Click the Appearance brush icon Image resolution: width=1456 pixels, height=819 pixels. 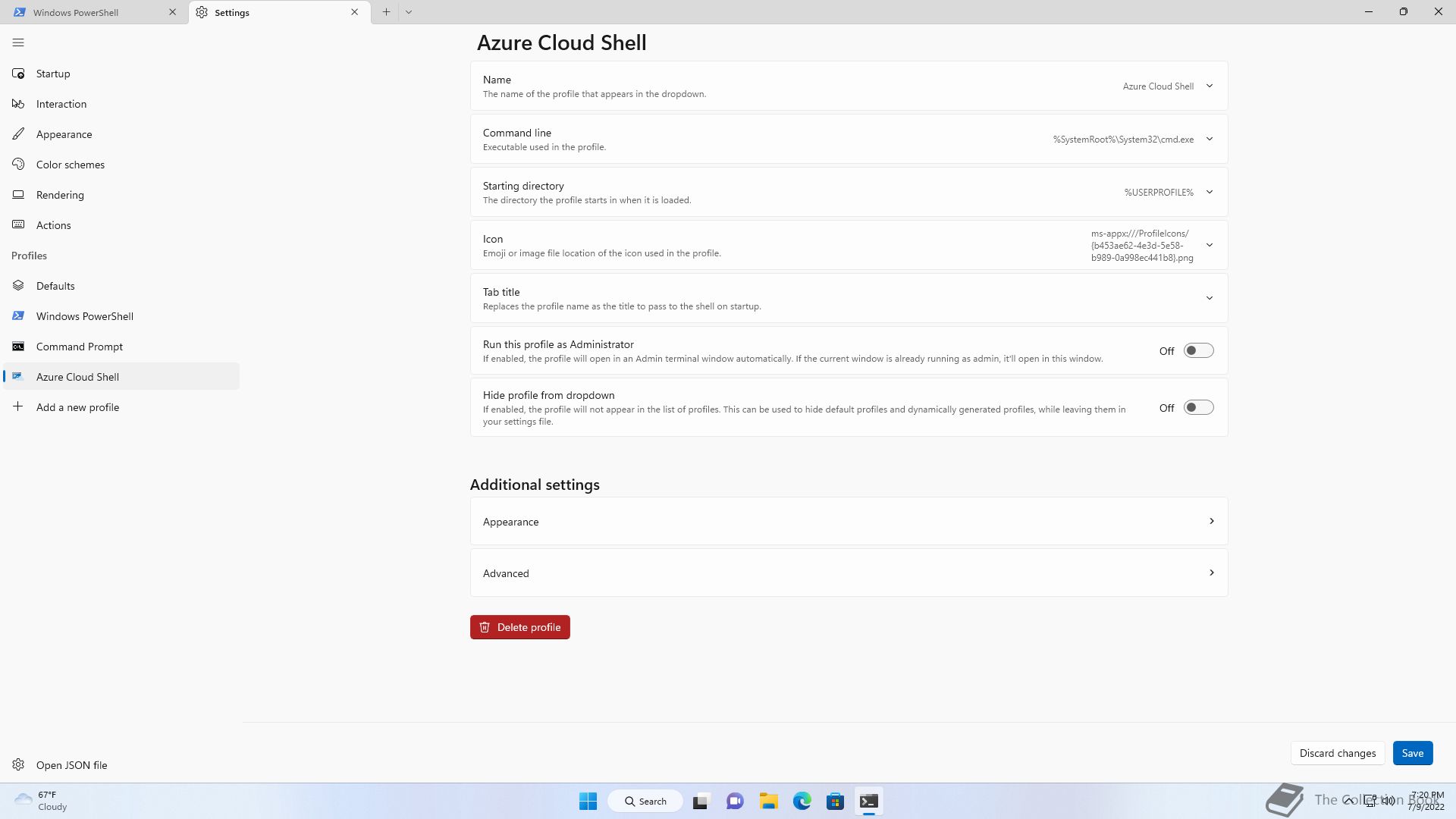18,134
